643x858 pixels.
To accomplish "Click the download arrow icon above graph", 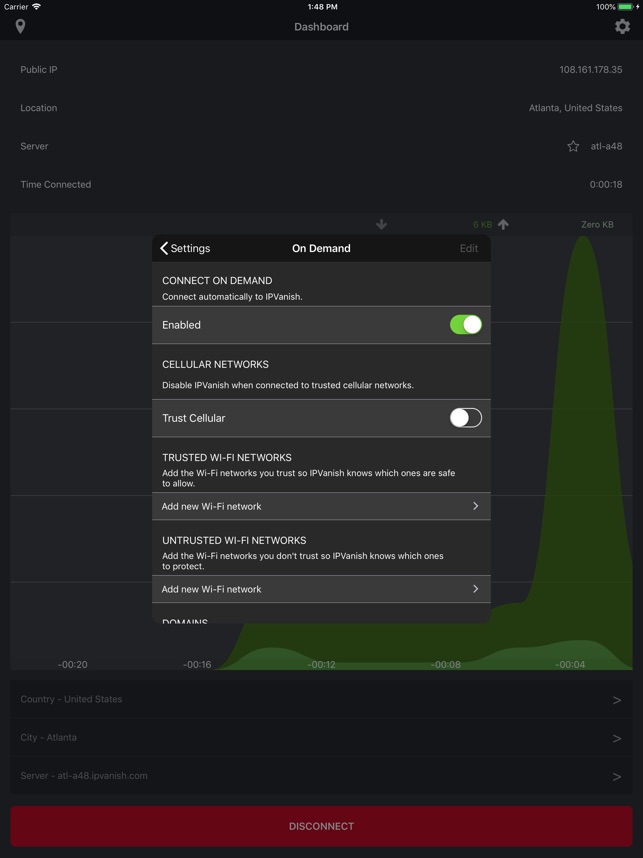I will tap(381, 224).
